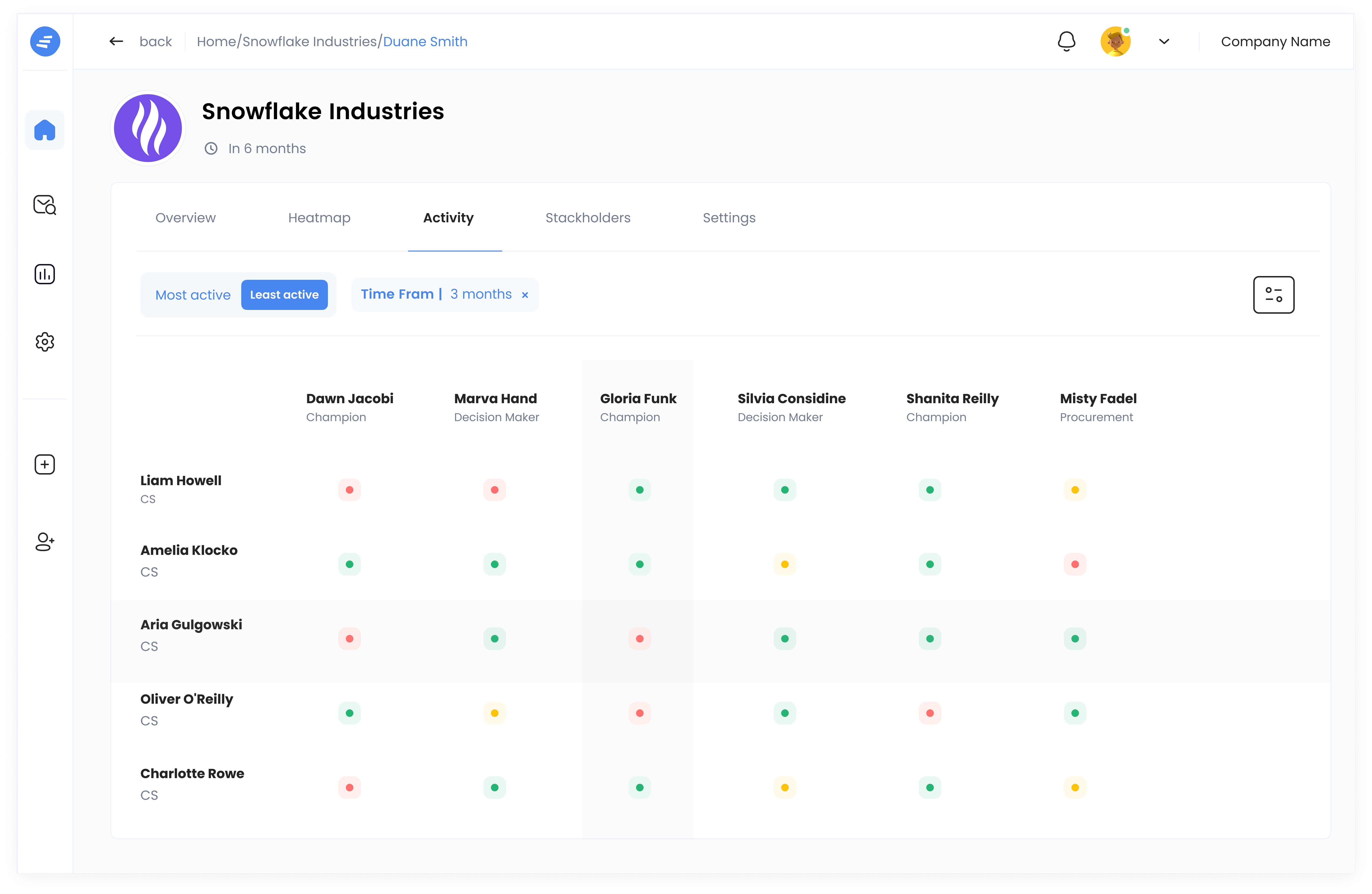Click the user avatar picture
This screenshot has width=1372, height=894.
[1115, 41]
